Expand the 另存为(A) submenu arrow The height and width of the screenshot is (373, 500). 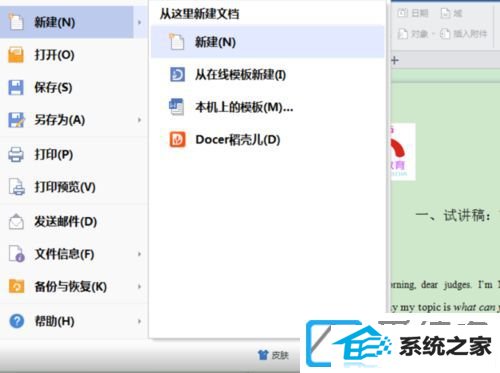click(139, 120)
